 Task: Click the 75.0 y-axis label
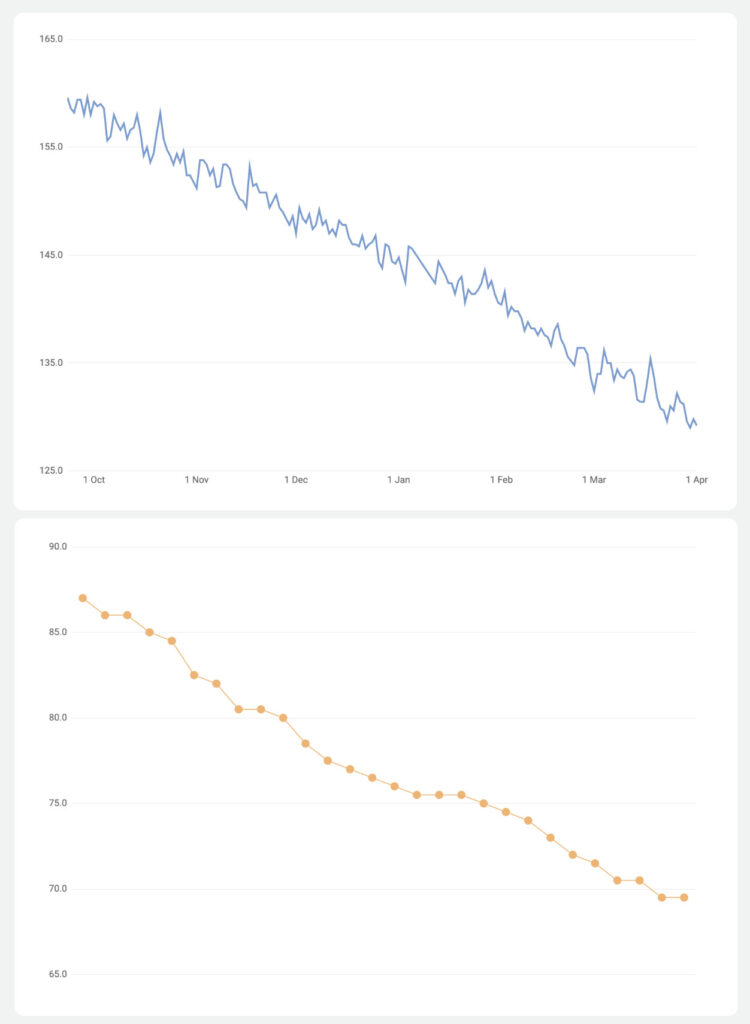56,803
